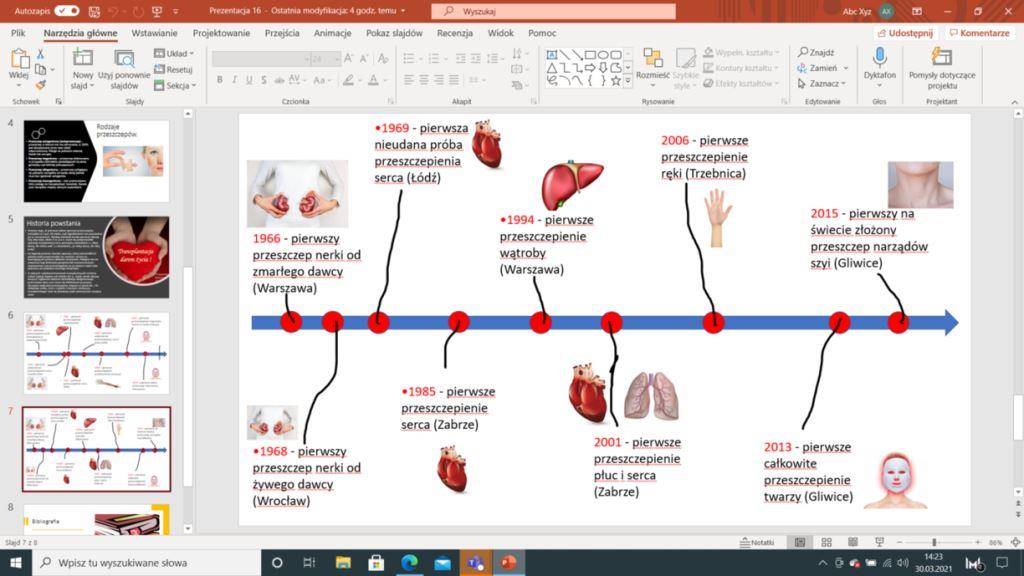Switch to the Wstawianie tab

point(154,32)
